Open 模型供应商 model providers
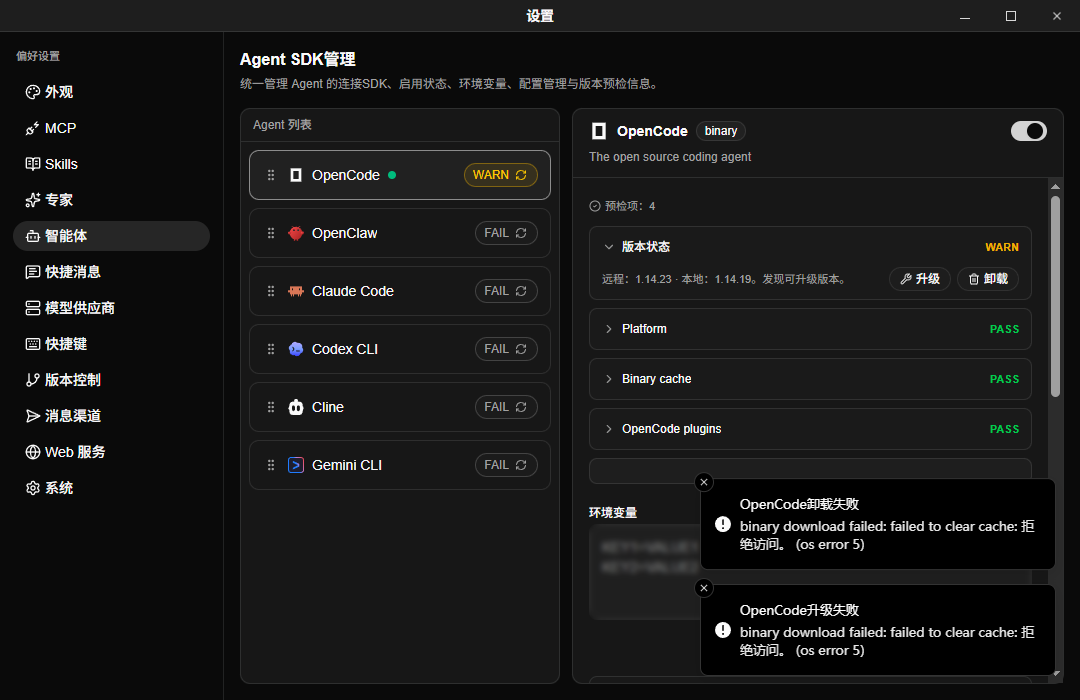This screenshot has height=700, width=1080. pyautogui.click(x=112, y=308)
